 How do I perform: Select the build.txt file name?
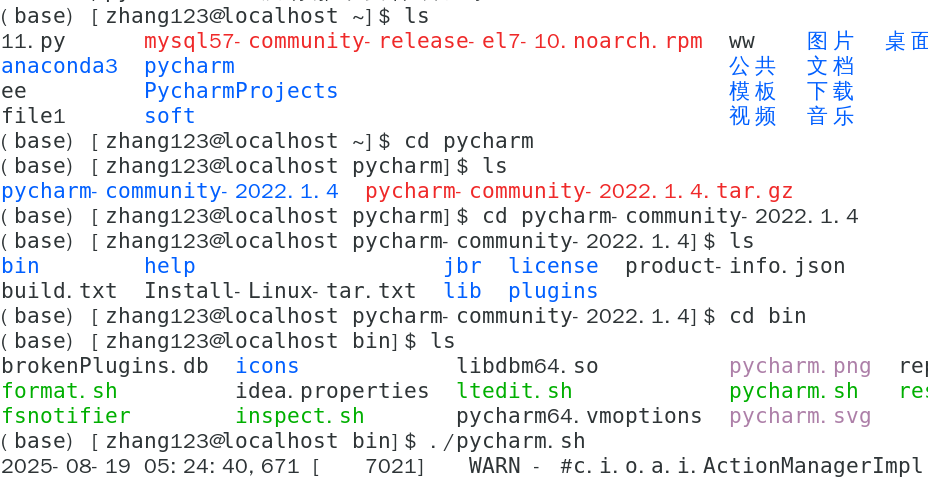[x=59, y=291]
